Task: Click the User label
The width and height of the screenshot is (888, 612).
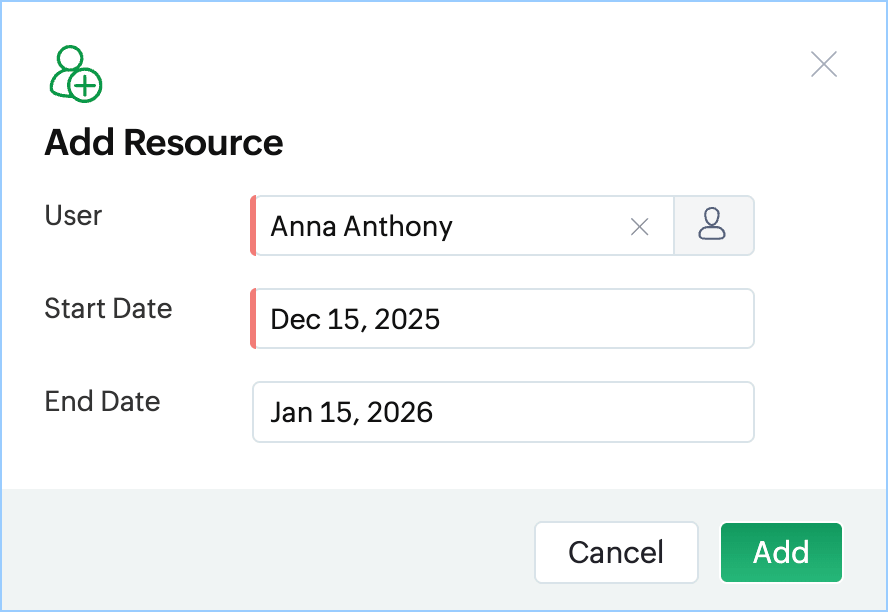Action: pos(73,215)
